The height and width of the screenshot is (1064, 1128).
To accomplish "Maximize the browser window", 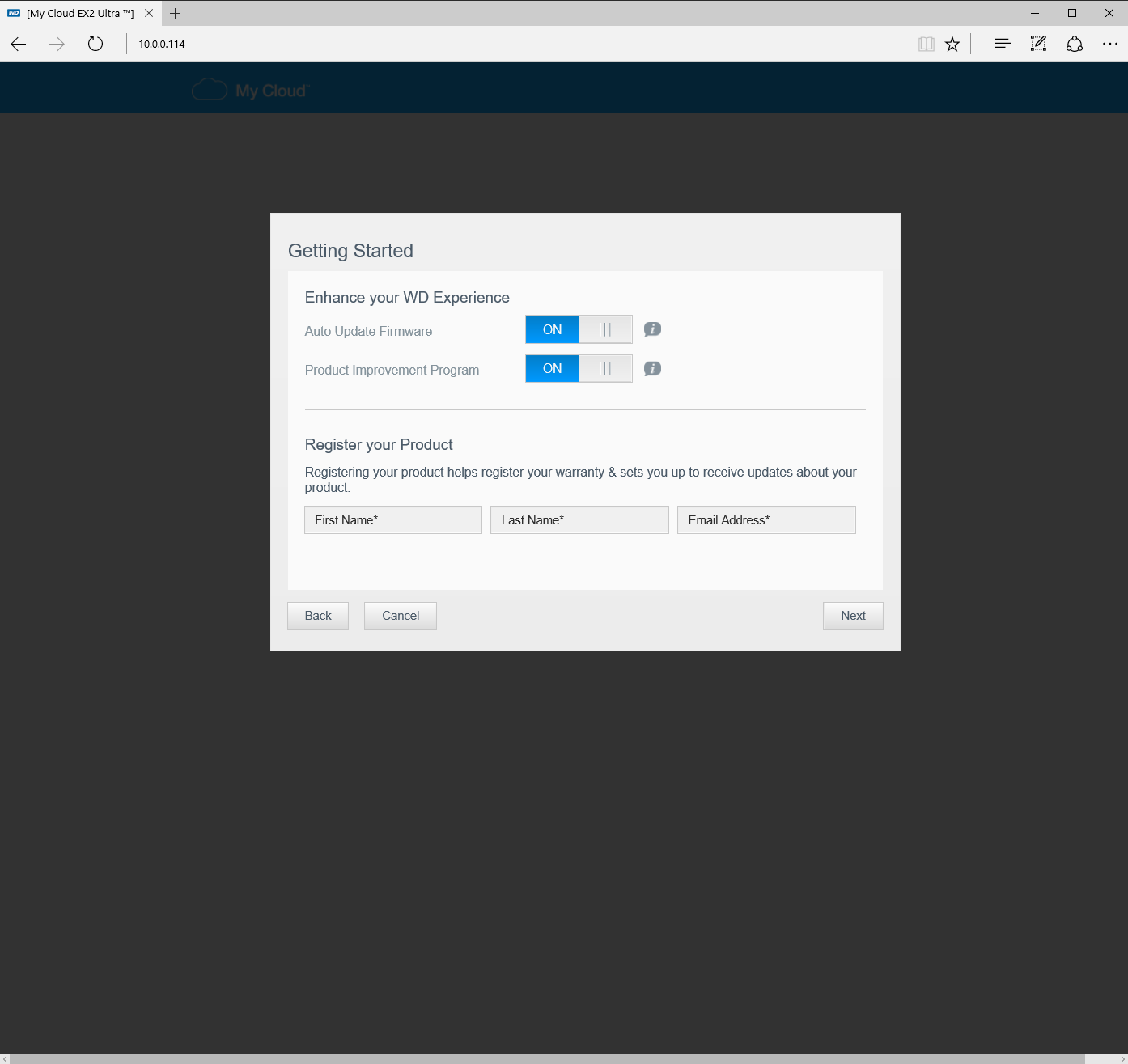I will [1072, 13].
